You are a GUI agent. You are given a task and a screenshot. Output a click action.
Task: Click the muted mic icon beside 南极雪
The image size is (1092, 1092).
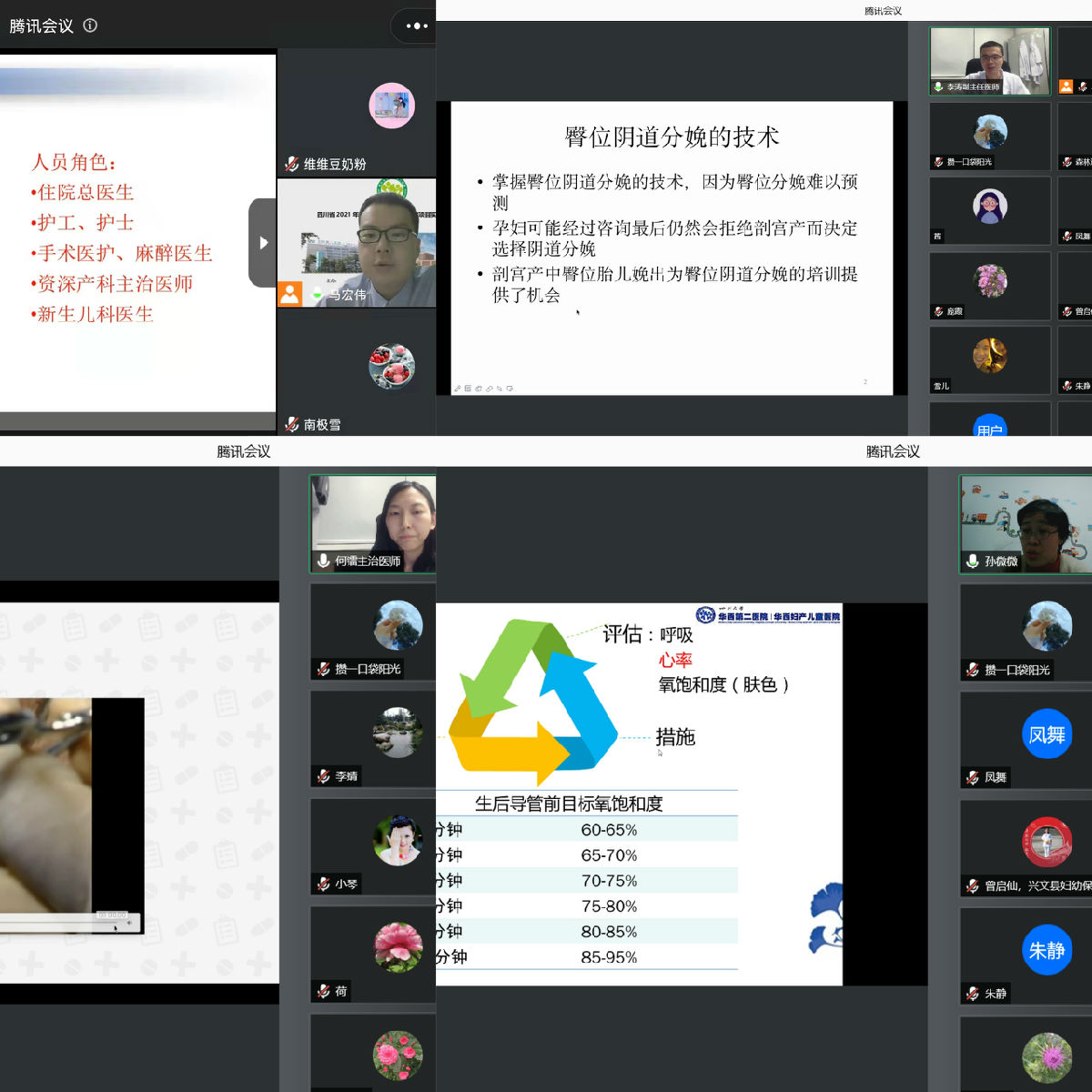tap(291, 424)
